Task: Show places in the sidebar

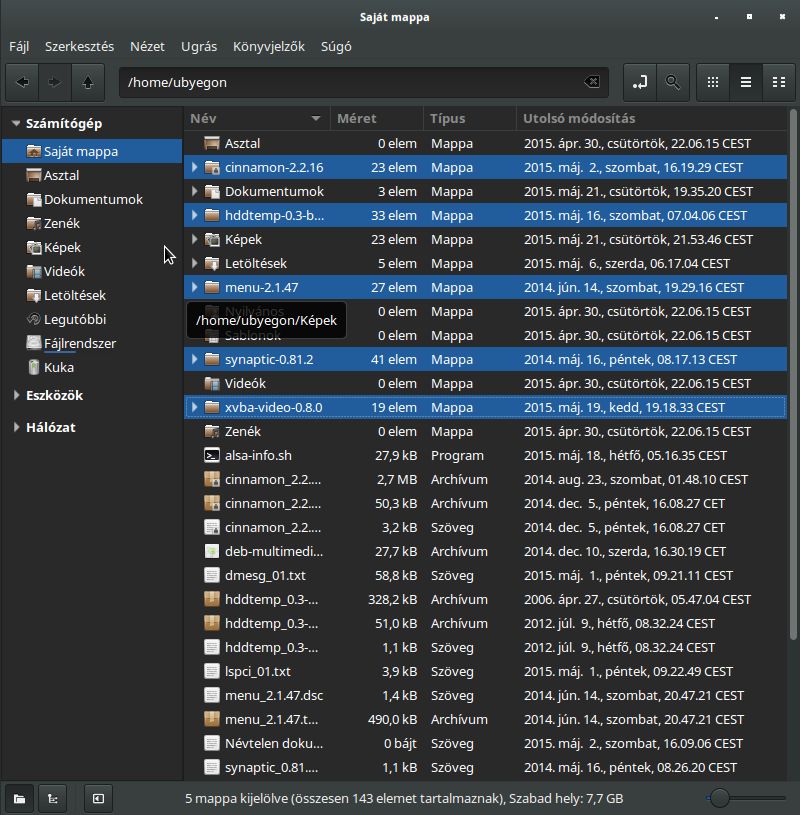Action: click(x=19, y=798)
